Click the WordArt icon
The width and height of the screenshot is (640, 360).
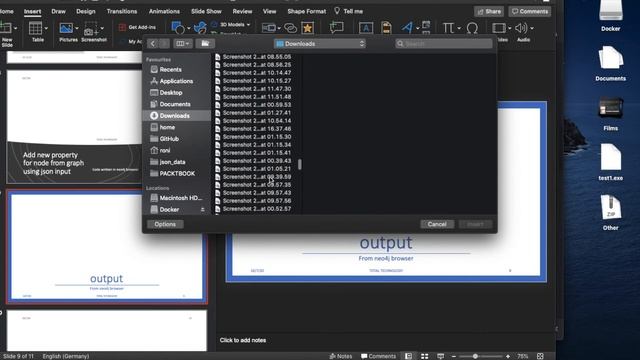point(407,28)
